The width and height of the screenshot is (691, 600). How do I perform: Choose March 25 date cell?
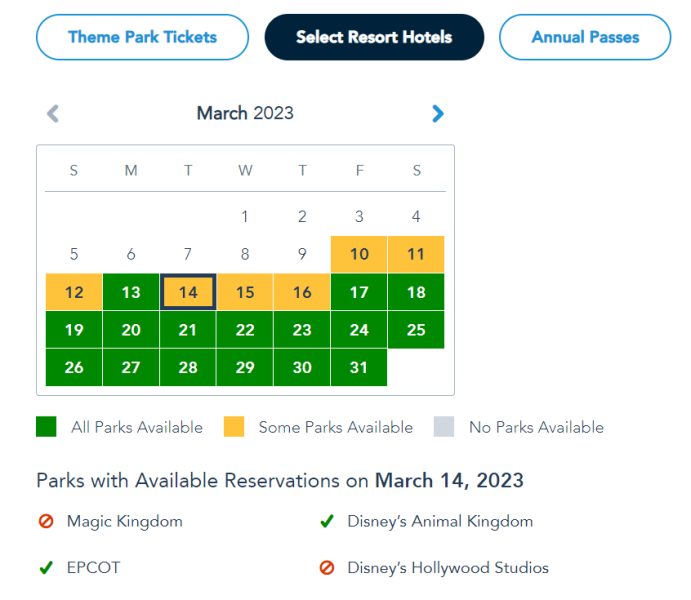pyautogui.click(x=416, y=330)
